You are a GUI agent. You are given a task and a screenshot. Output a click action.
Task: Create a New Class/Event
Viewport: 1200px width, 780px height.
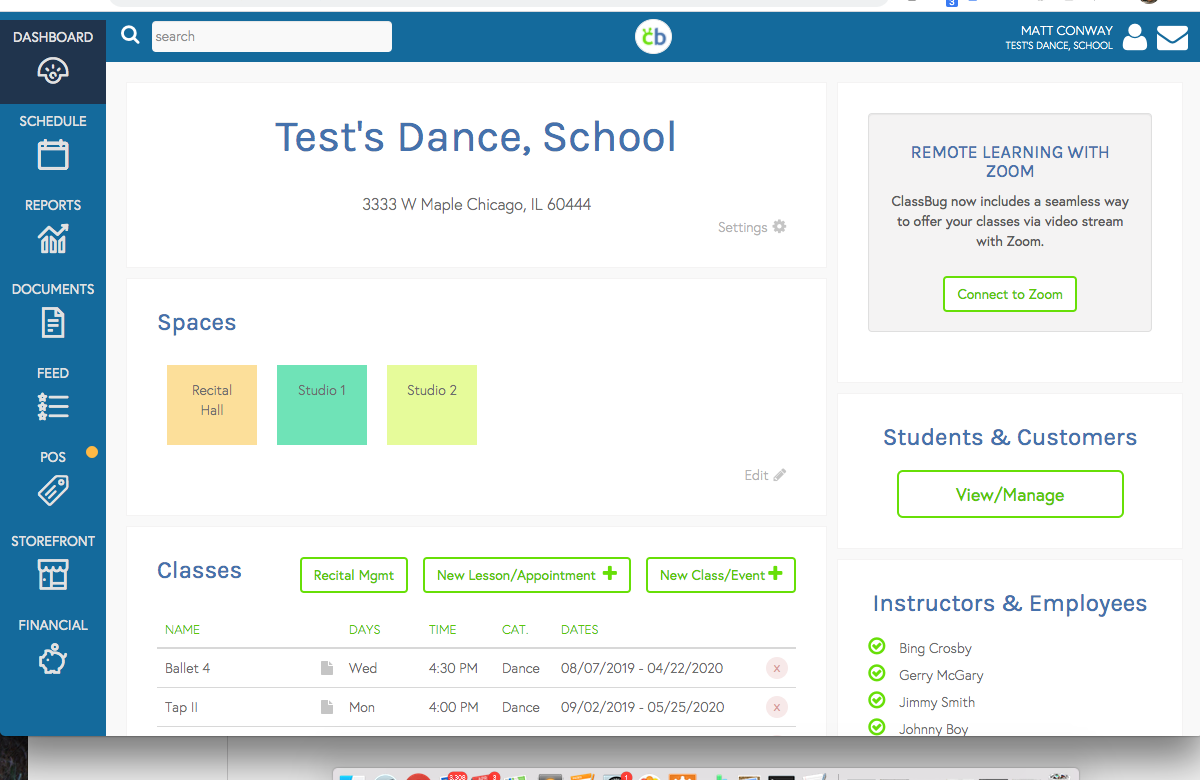click(720, 575)
